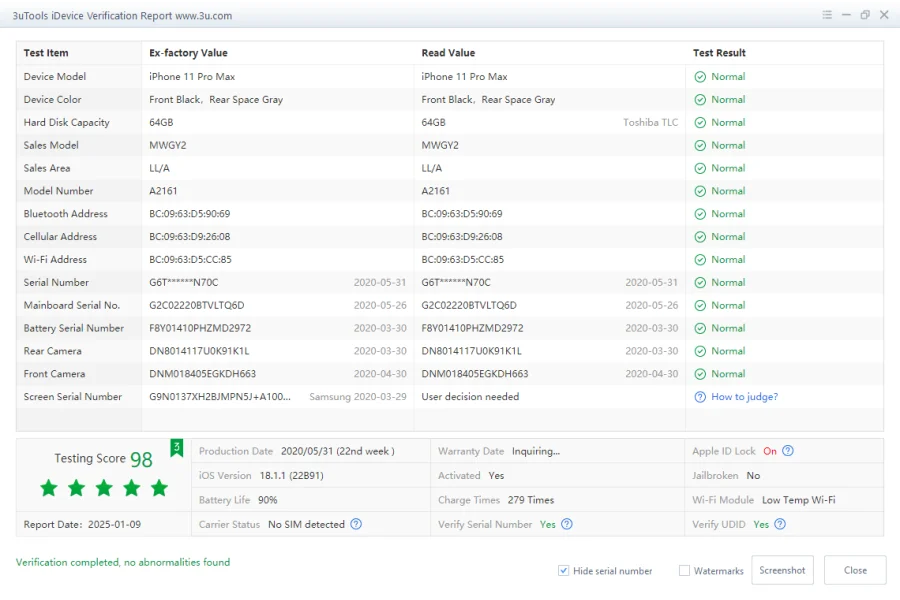This screenshot has height=600, width=900.
Task: Click the Production Date value 2020/05/31
Action: (x=338, y=451)
